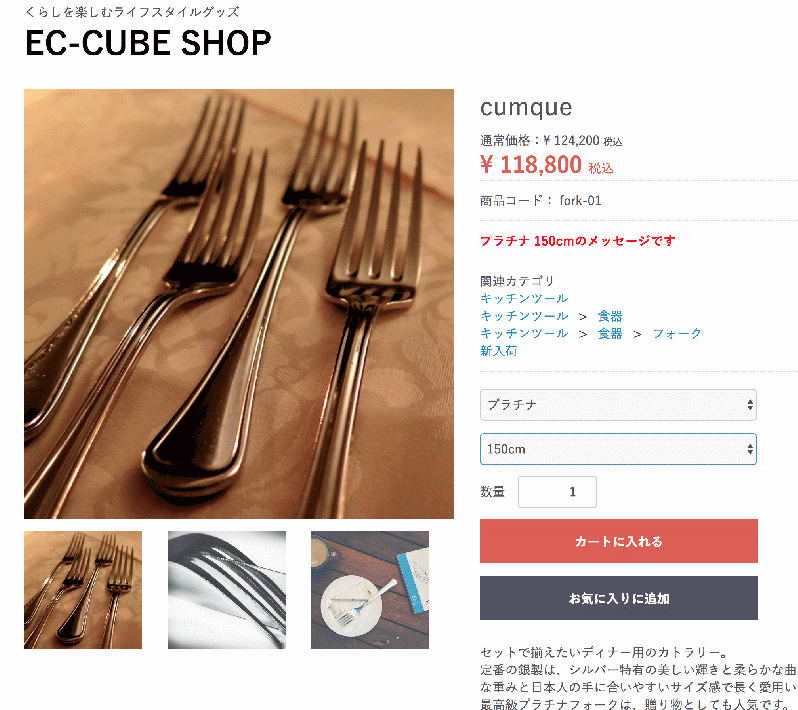The height and width of the screenshot is (710, 798).
Task: Open the 食器 link in the third row
Action: click(610, 333)
